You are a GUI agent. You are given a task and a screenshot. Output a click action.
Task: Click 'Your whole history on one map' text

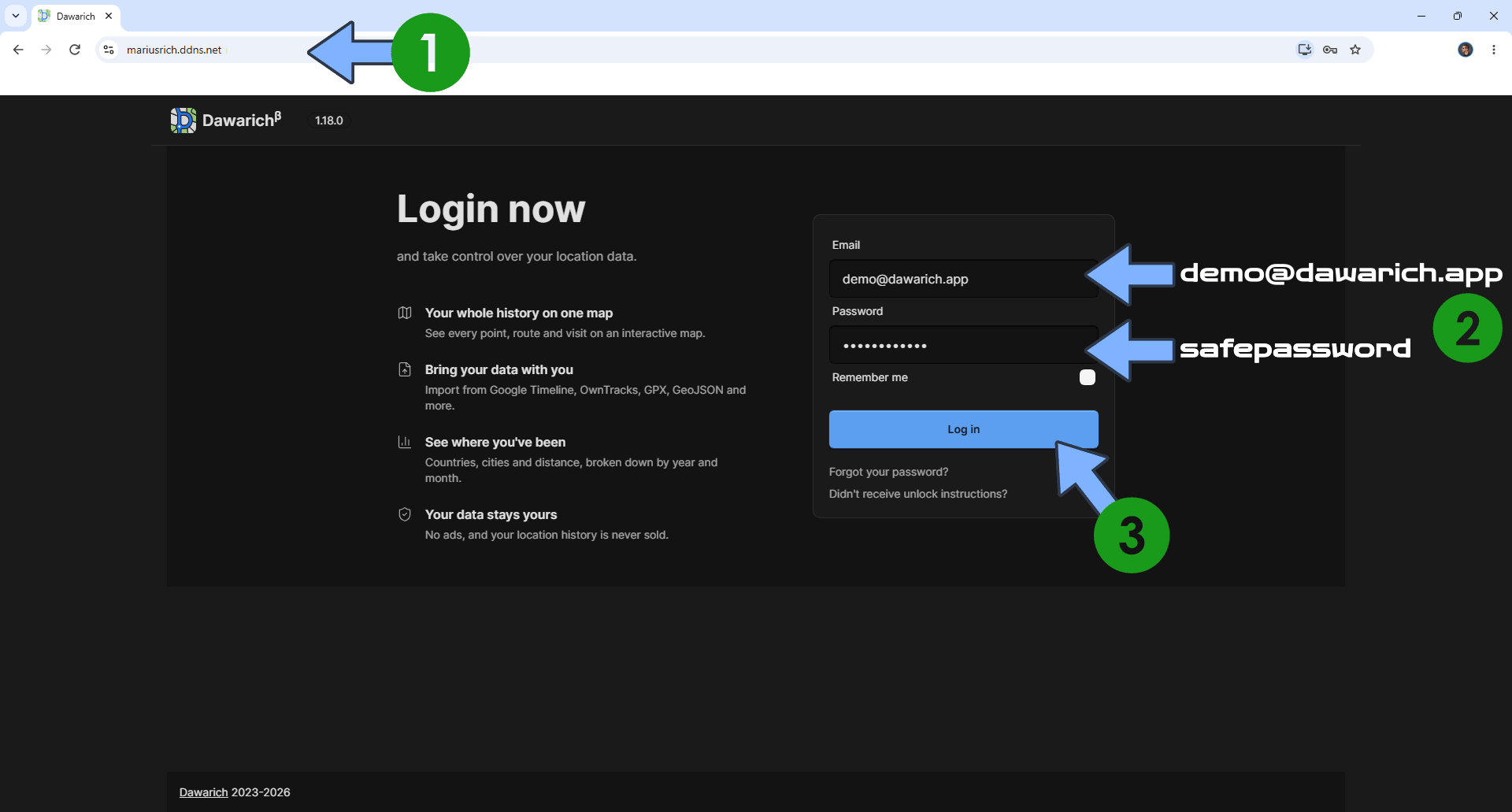[x=519, y=313]
